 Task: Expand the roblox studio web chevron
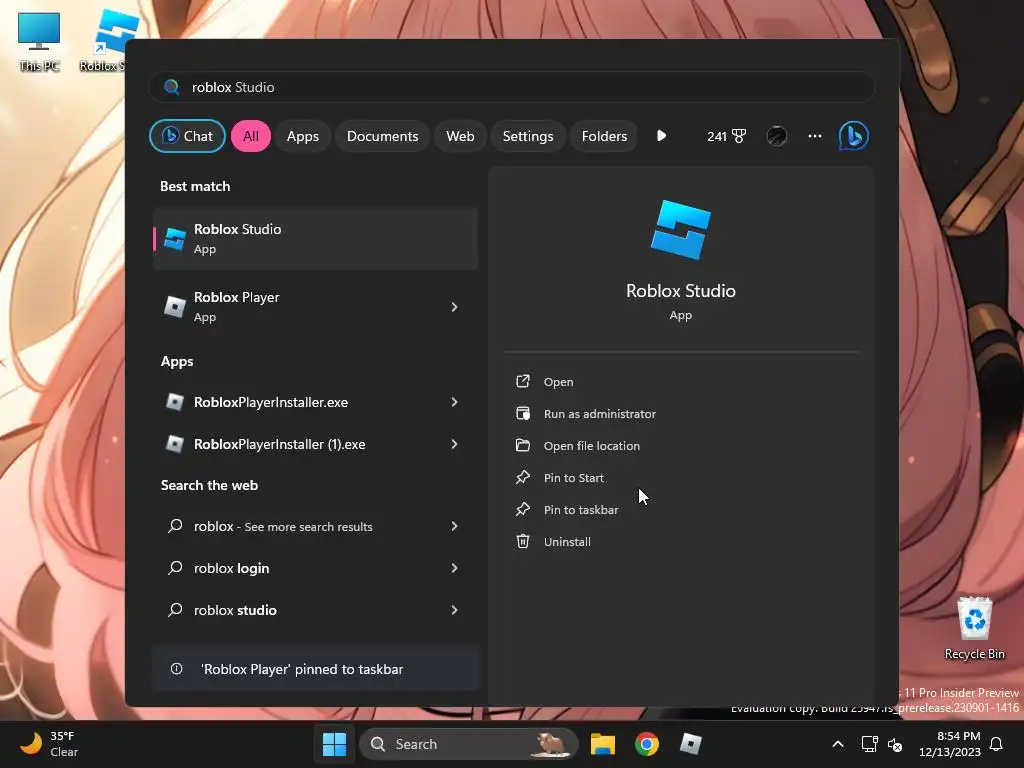(455, 610)
